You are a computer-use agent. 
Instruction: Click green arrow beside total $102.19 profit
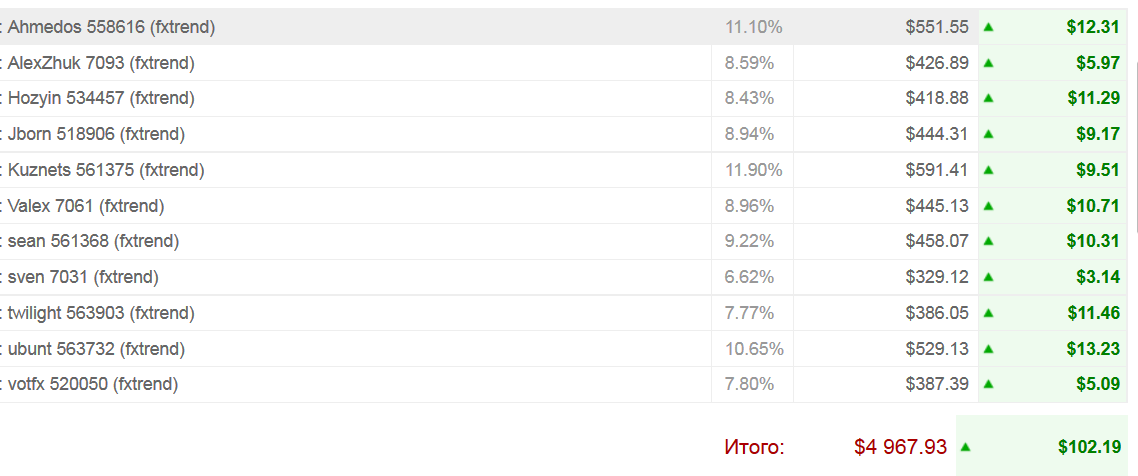(967, 447)
